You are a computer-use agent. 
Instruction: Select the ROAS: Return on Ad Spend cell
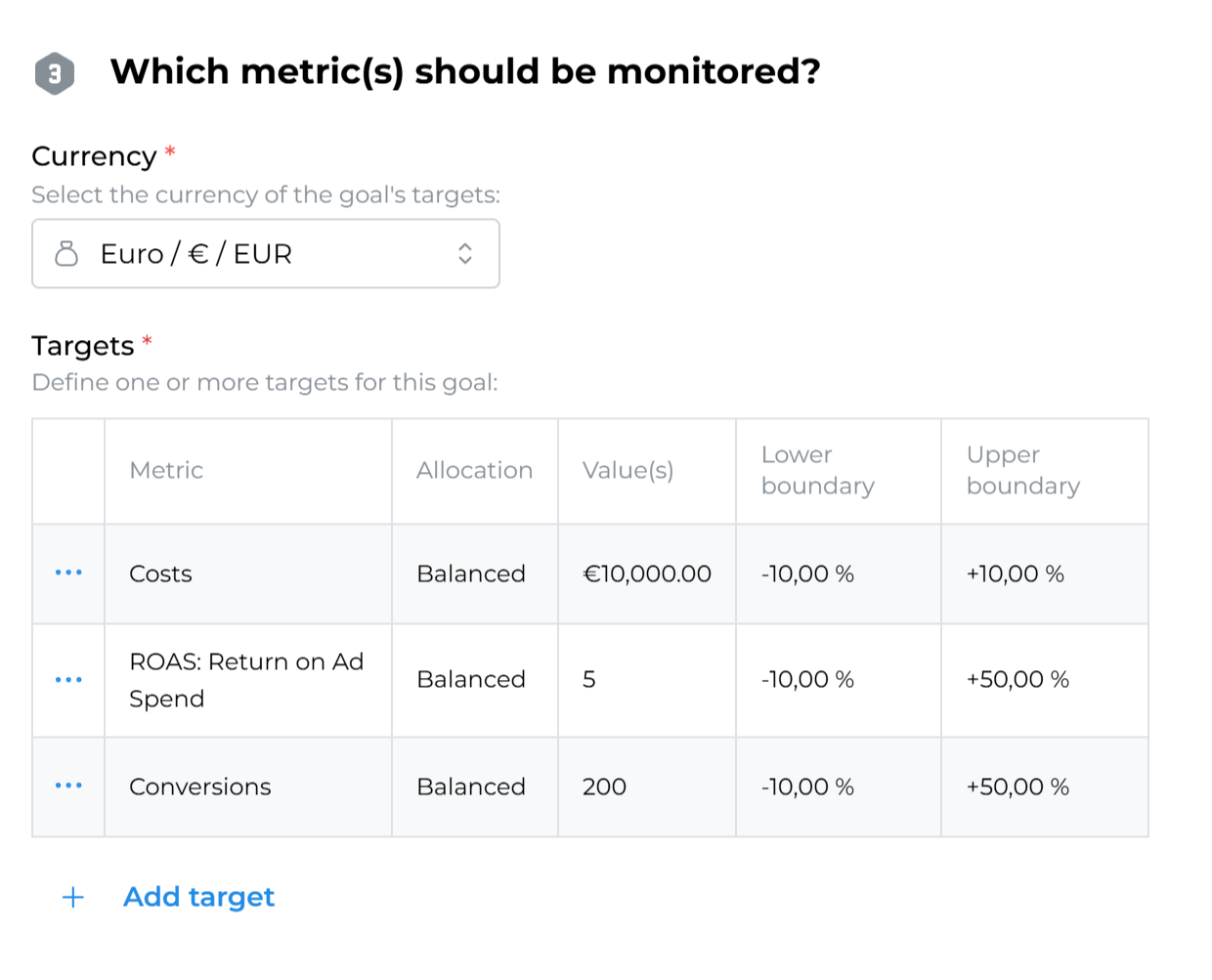(x=245, y=680)
